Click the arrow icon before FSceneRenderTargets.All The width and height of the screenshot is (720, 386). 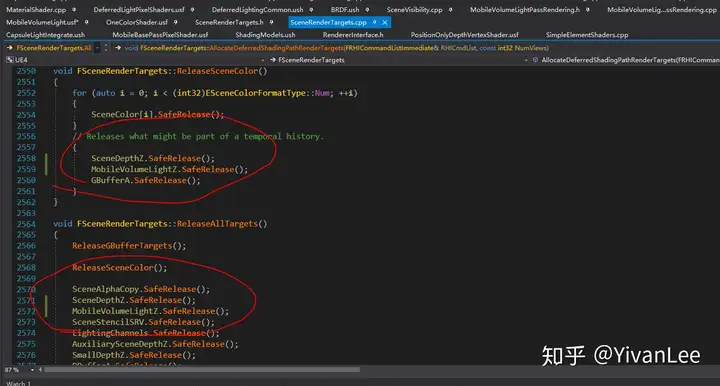[x=9, y=48]
